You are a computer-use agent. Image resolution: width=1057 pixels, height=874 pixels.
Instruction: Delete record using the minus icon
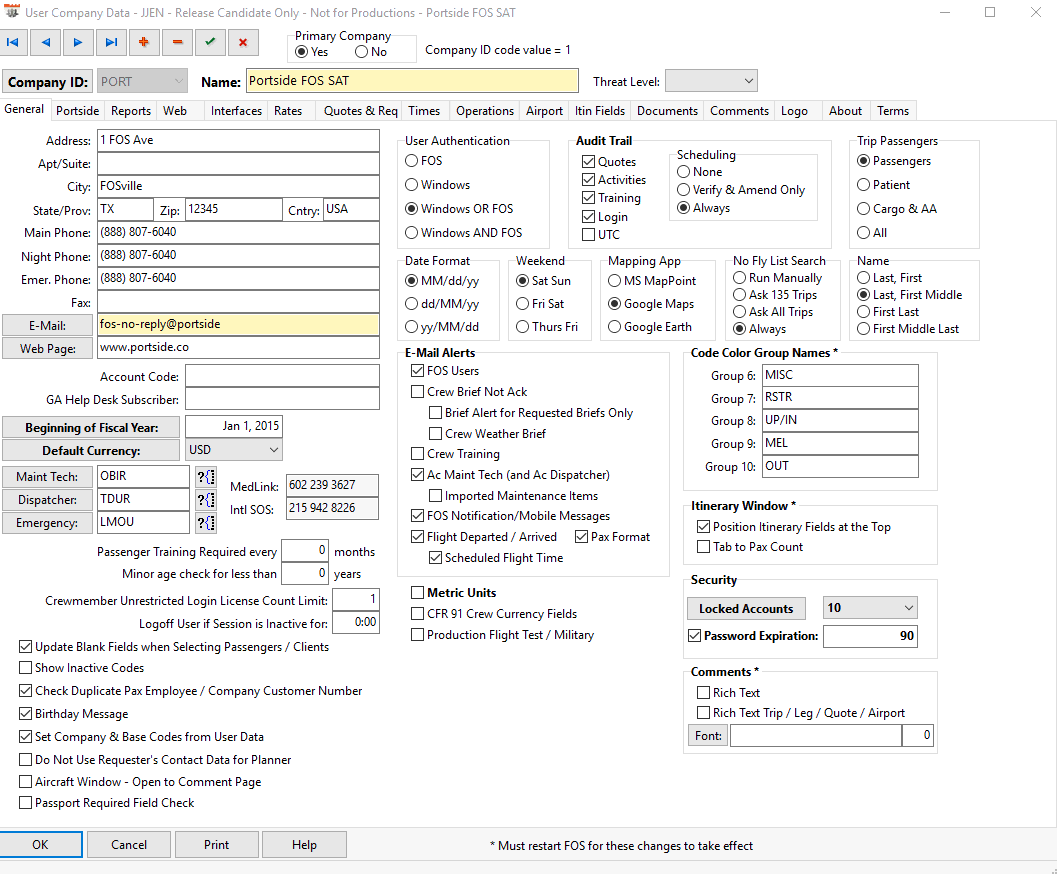click(x=177, y=42)
